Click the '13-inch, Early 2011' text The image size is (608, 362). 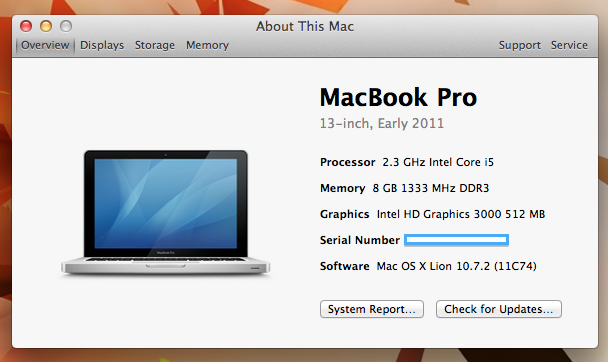click(382, 123)
